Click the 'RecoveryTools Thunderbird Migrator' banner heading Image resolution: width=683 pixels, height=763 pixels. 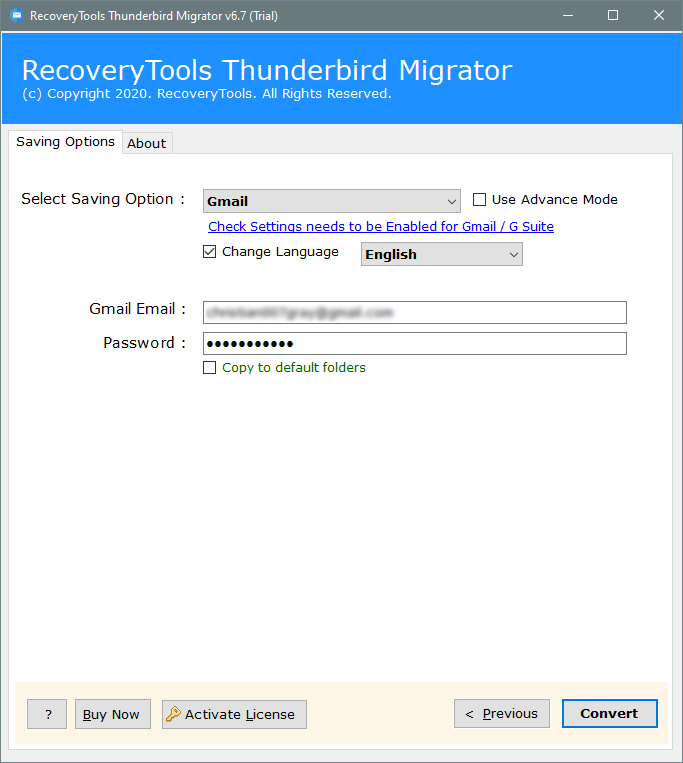click(x=267, y=70)
